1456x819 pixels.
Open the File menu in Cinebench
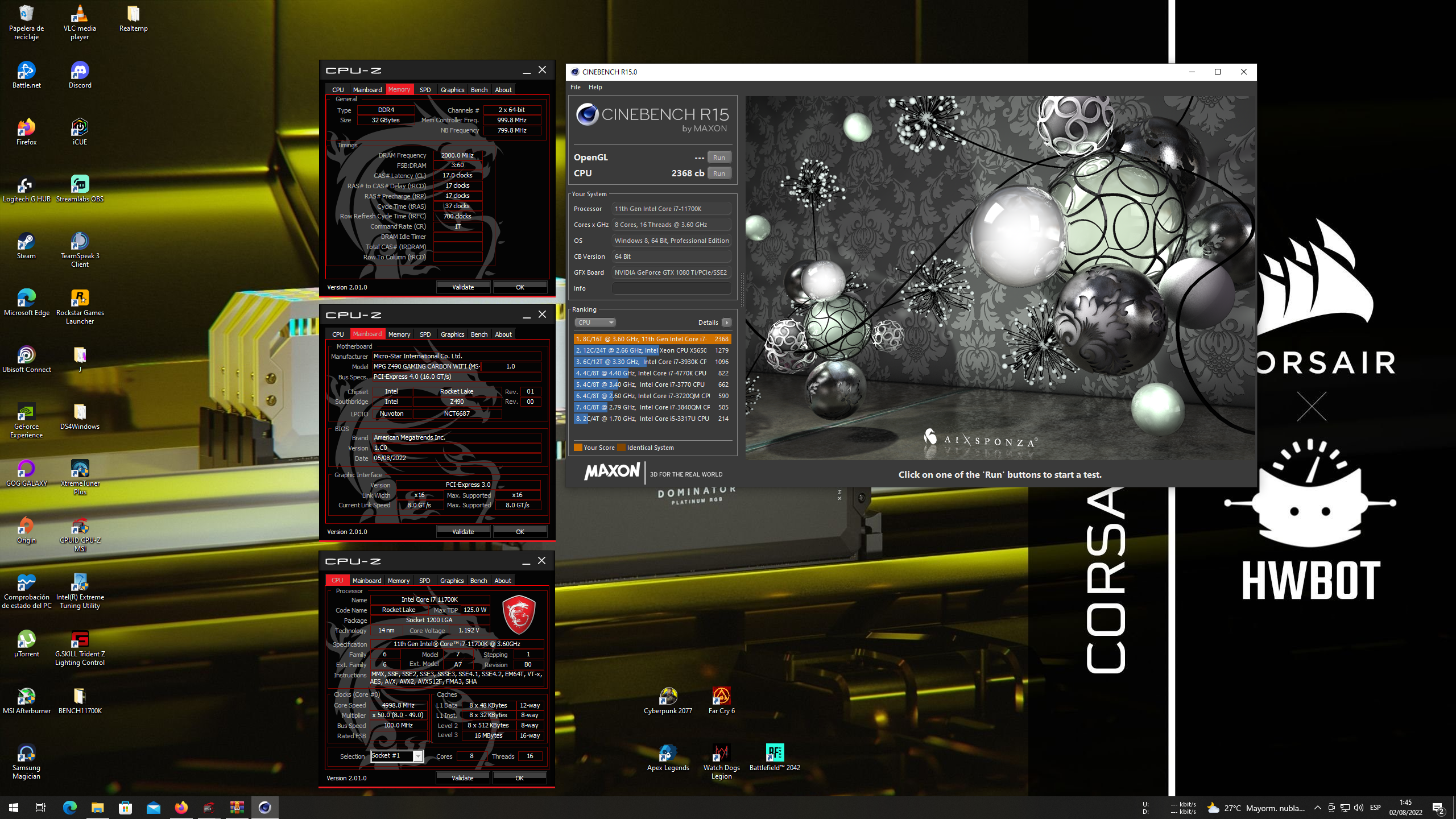click(x=576, y=87)
